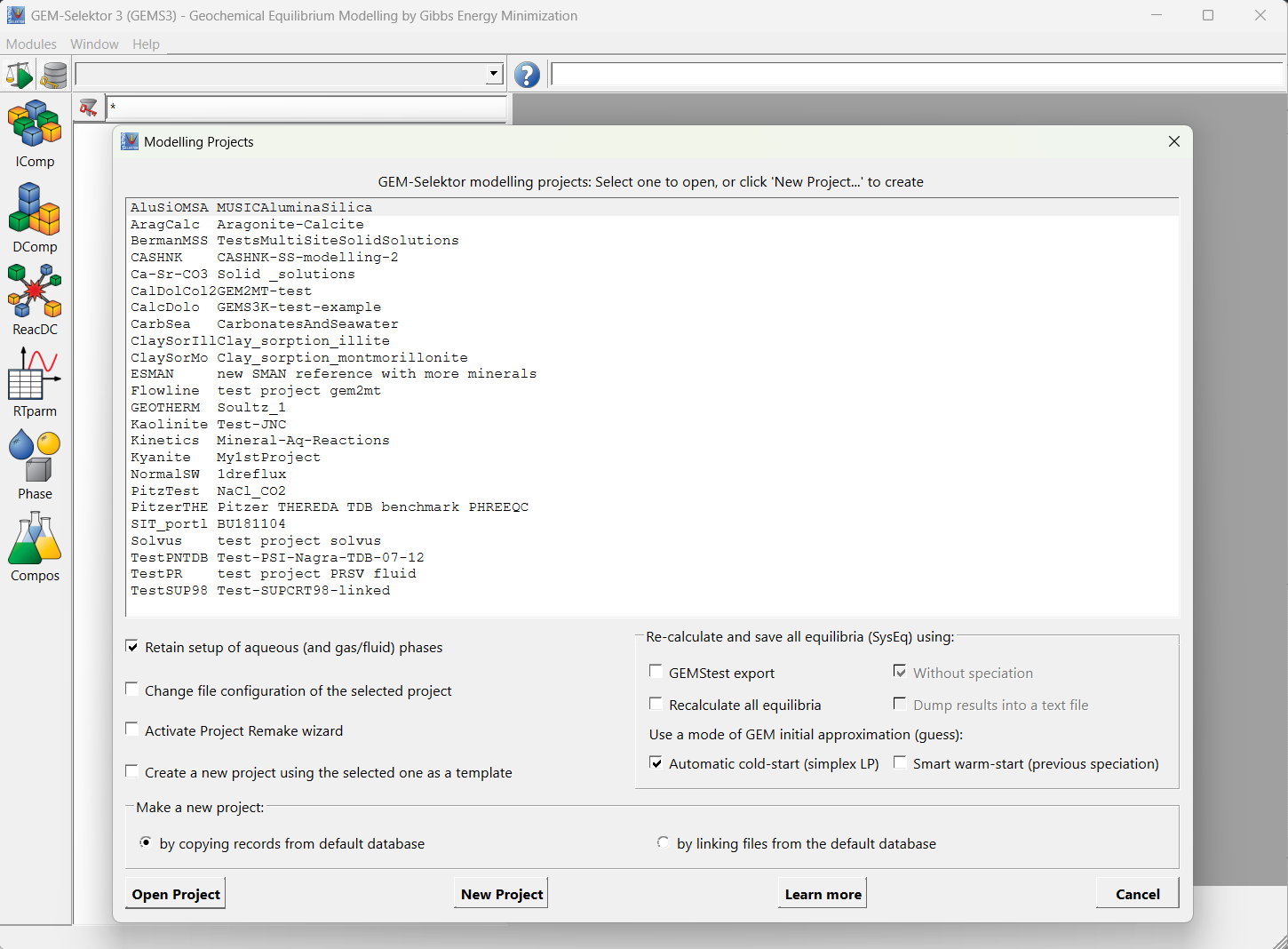
Task: Select the Kyanite My1stProject entry
Action: (652, 458)
